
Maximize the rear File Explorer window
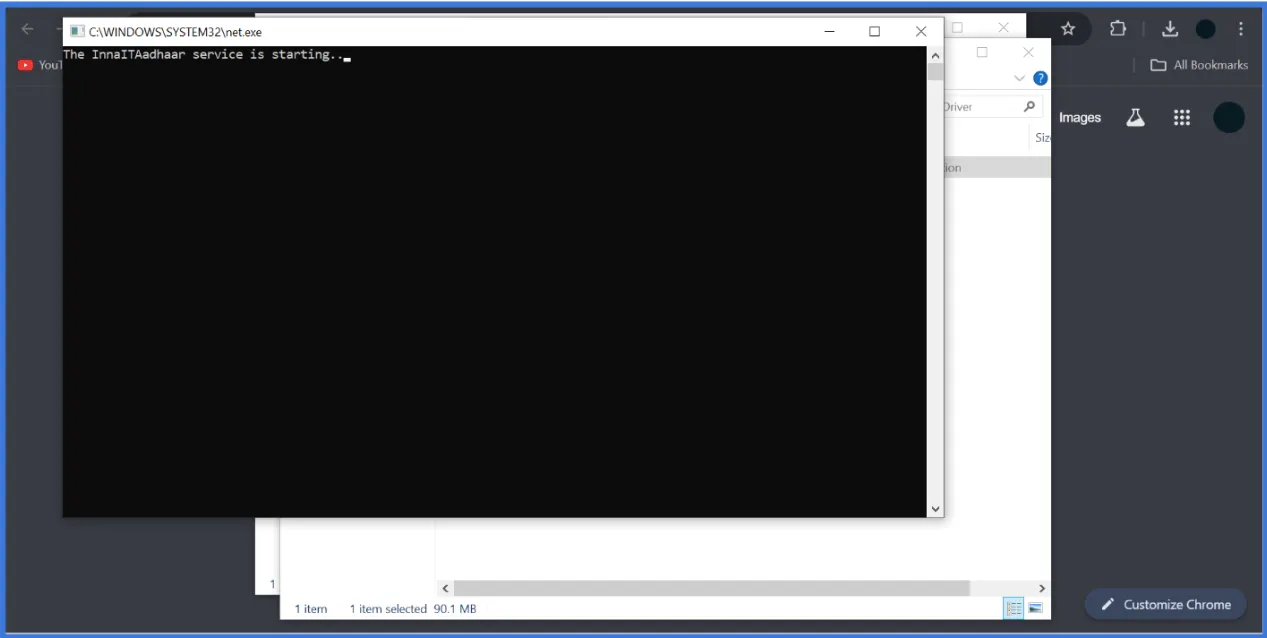coord(958,28)
